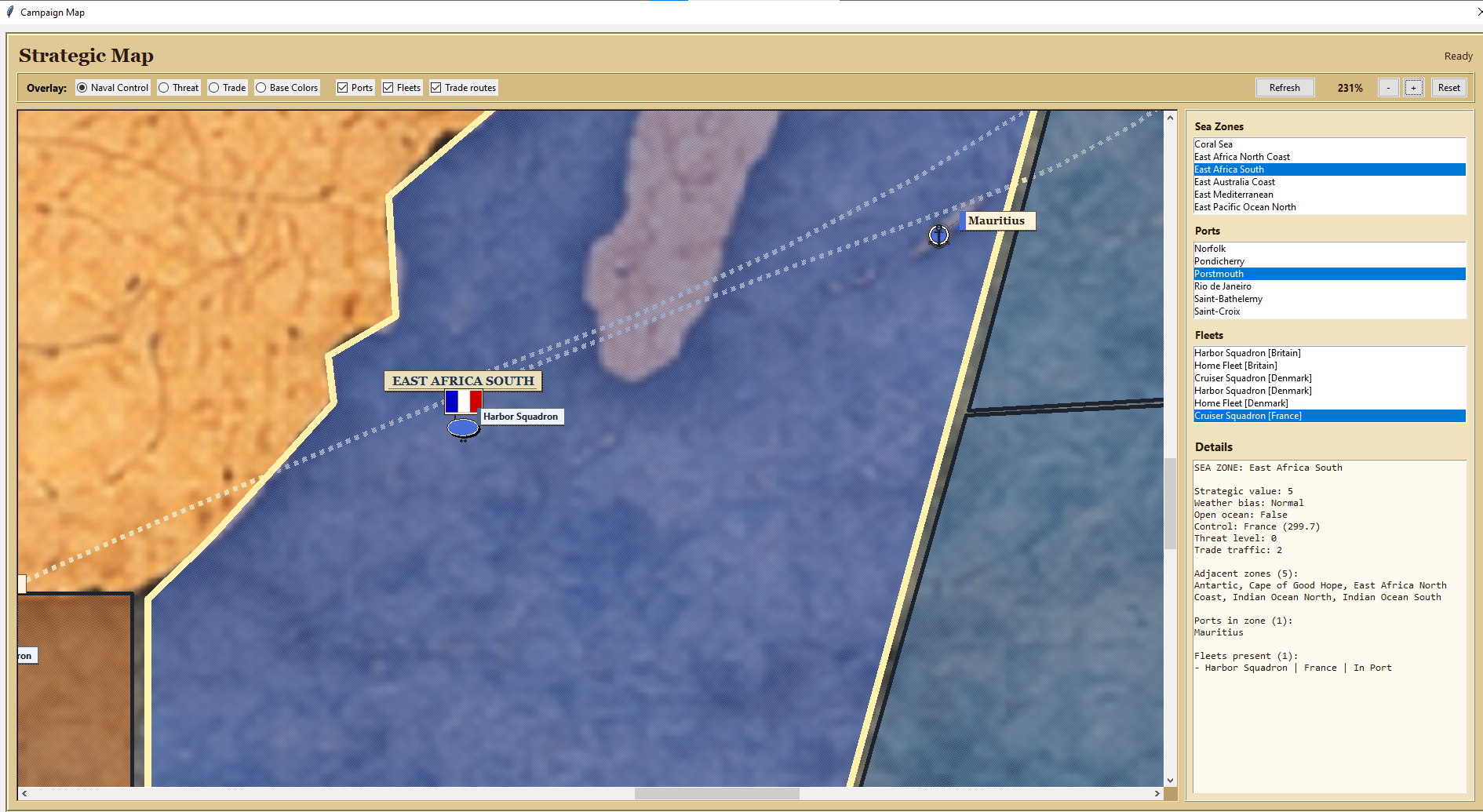
Task: Click the zoom in plus button
Action: tap(1413, 88)
